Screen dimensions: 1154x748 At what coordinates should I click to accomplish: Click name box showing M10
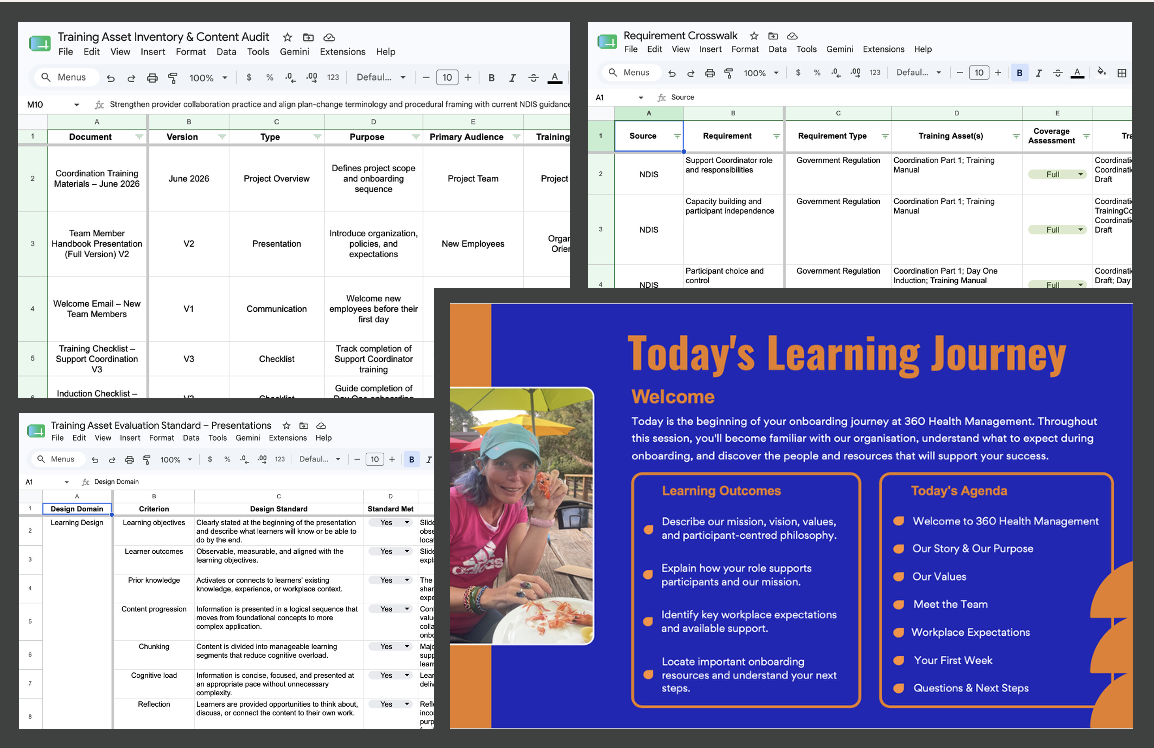[53, 105]
